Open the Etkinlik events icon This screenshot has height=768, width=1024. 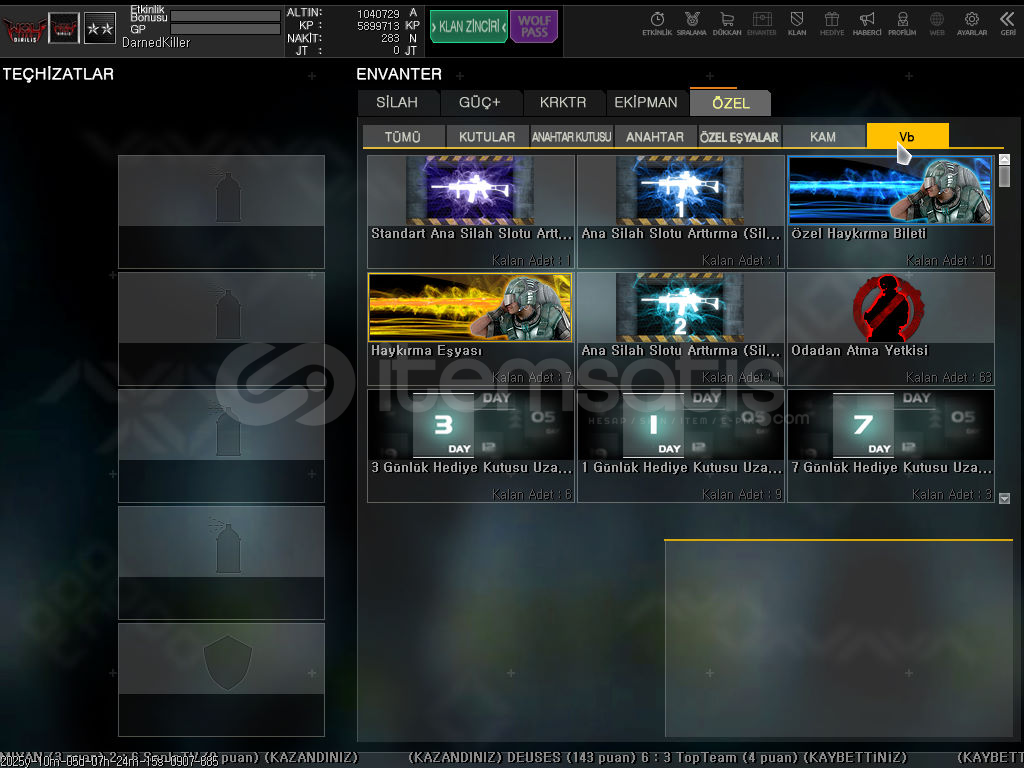(x=657, y=23)
